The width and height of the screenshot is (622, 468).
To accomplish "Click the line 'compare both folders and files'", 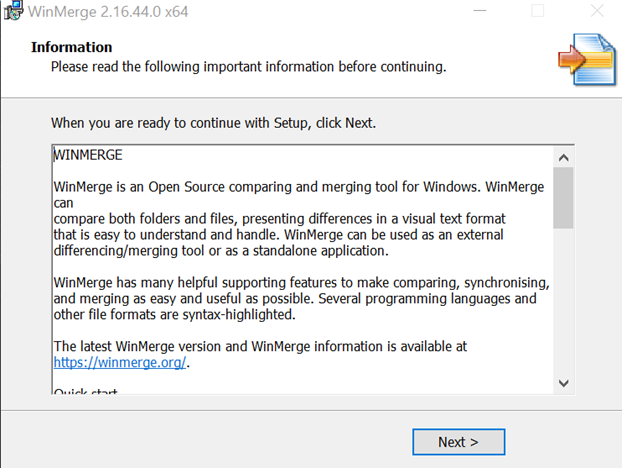I will tap(280, 219).
